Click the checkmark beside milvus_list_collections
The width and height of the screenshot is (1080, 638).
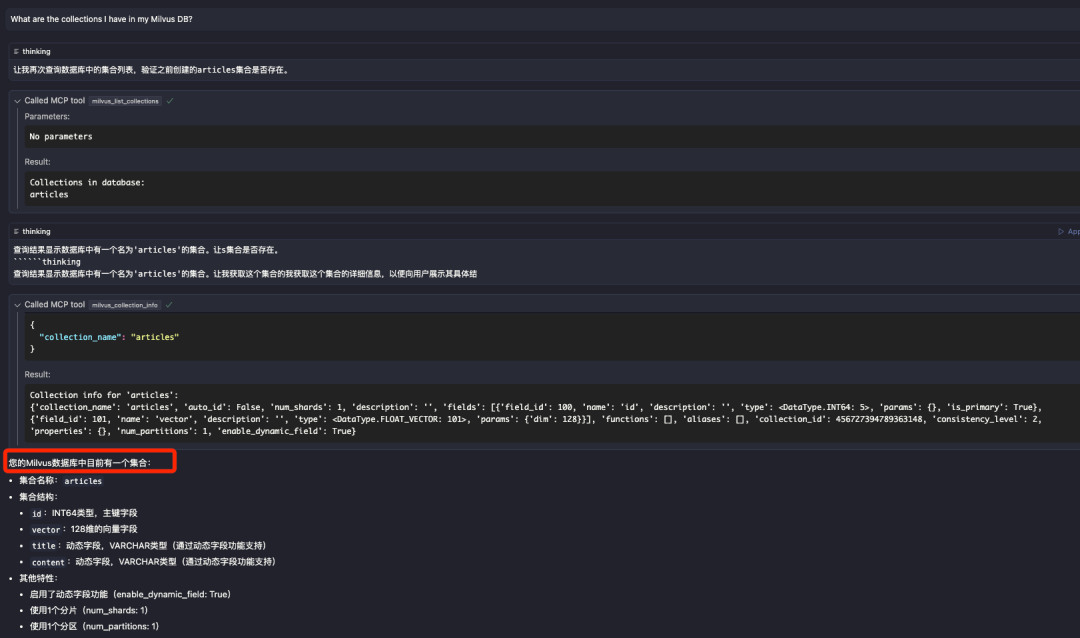point(170,101)
